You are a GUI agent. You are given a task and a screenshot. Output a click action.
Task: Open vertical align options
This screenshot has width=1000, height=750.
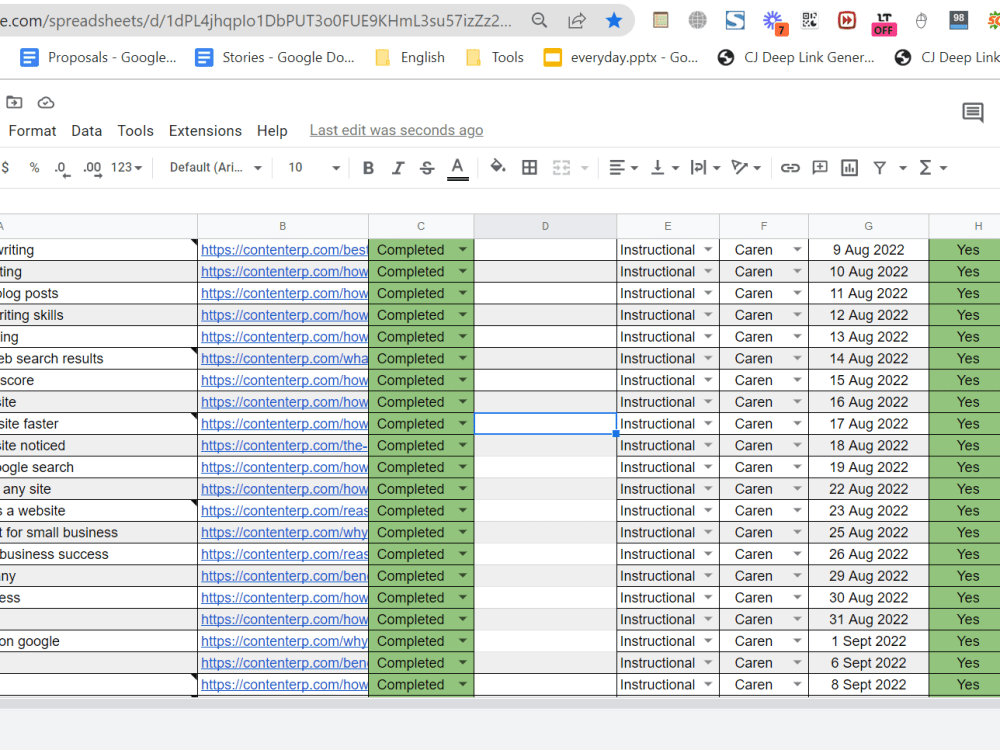pos(665,168)
